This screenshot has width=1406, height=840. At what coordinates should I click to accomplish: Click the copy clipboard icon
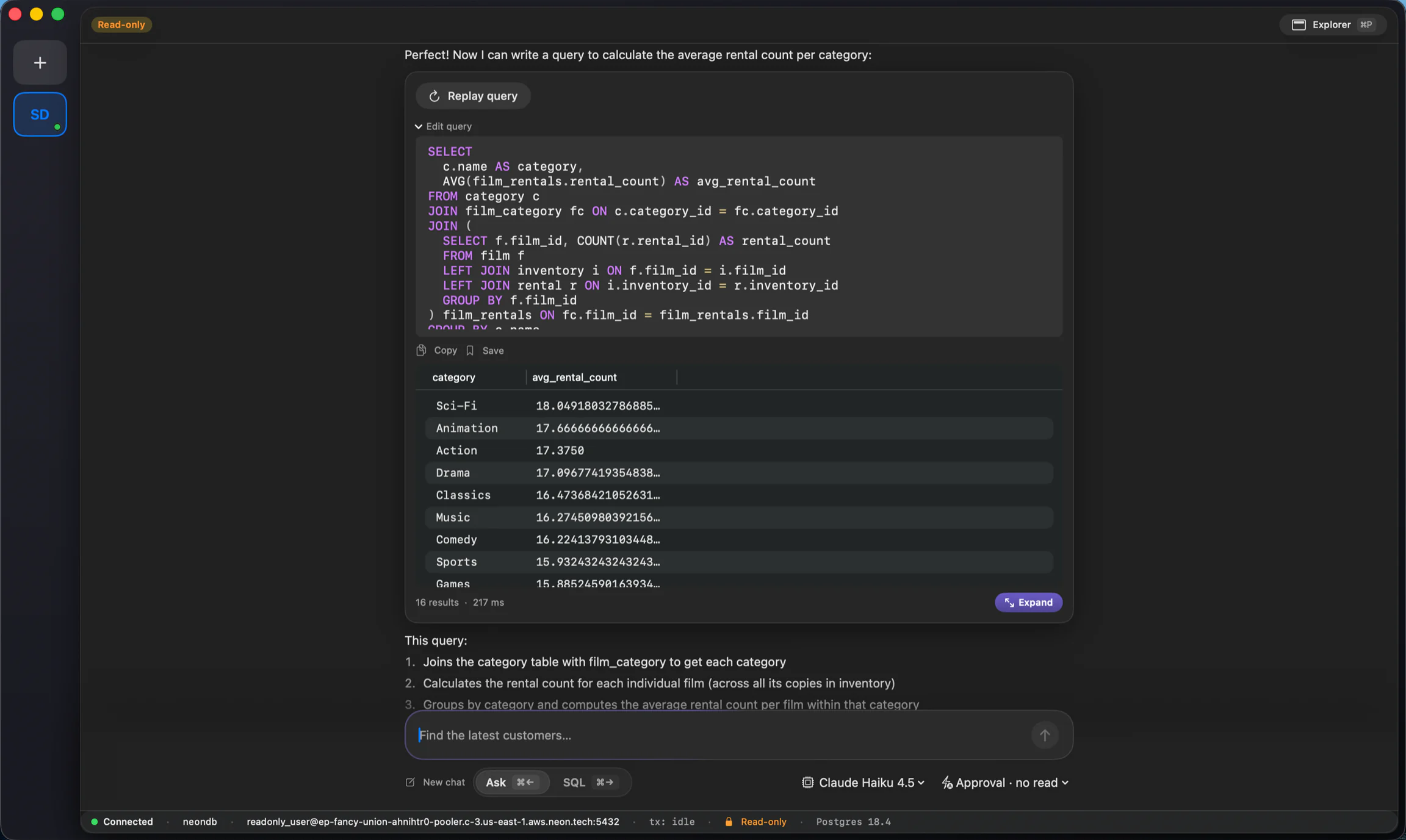[x=421, y=350]
